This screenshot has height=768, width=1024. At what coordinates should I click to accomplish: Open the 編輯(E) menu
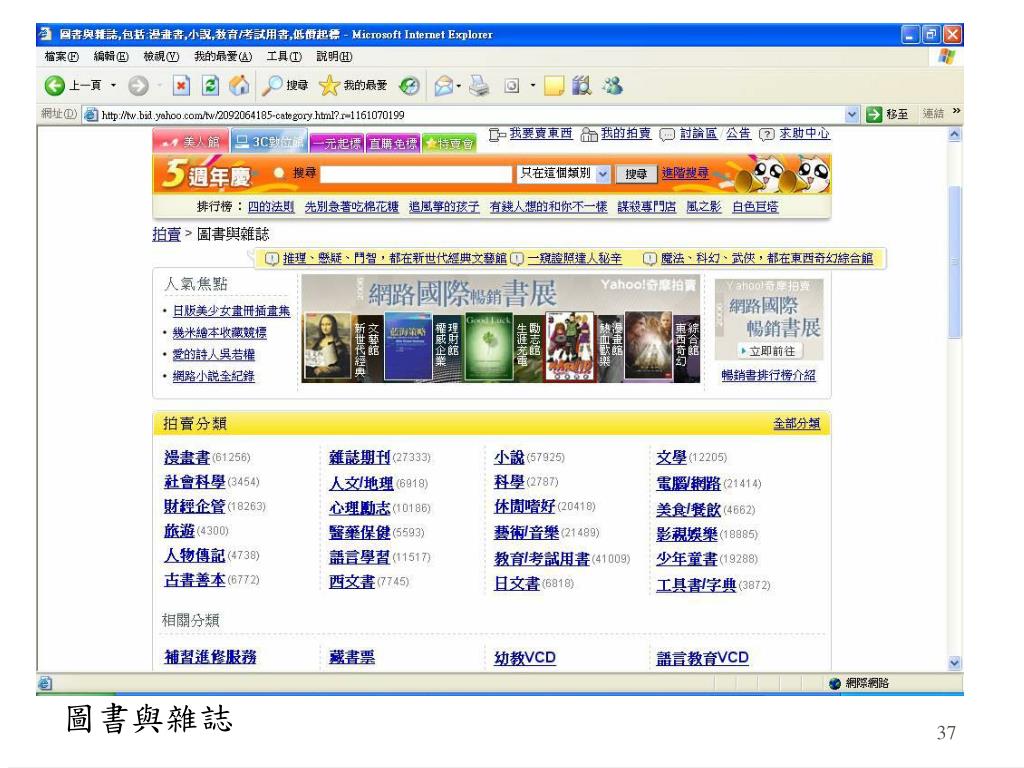pyautogui.click(x=111, y=57)
